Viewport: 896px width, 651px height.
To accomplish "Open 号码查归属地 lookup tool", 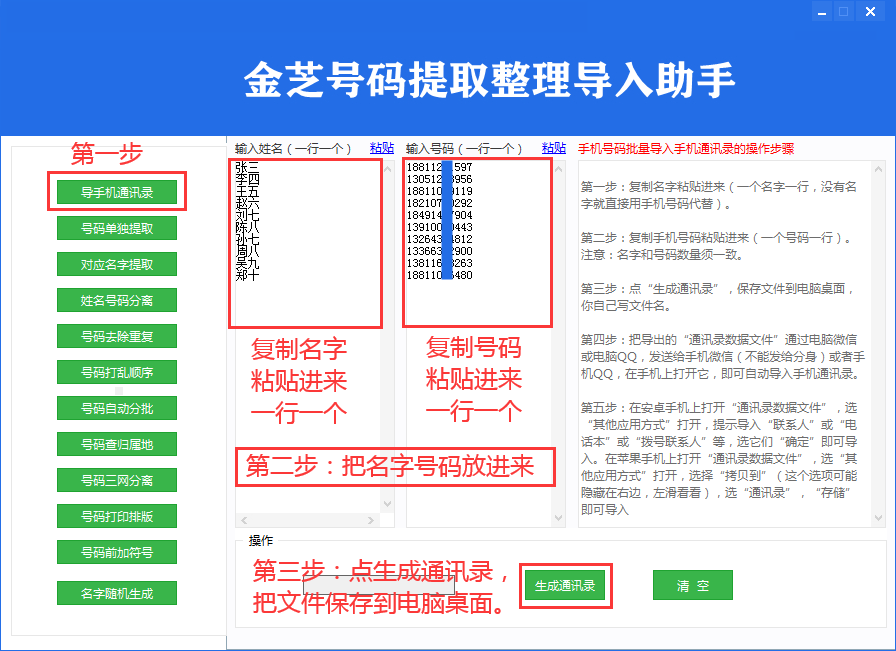I will 117,444.
